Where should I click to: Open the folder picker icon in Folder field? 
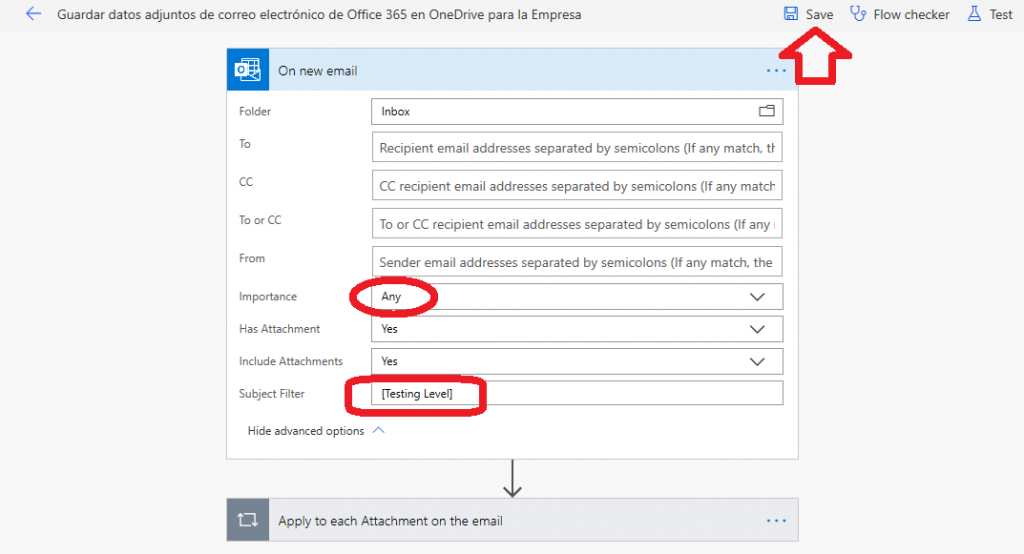point(767,111)
